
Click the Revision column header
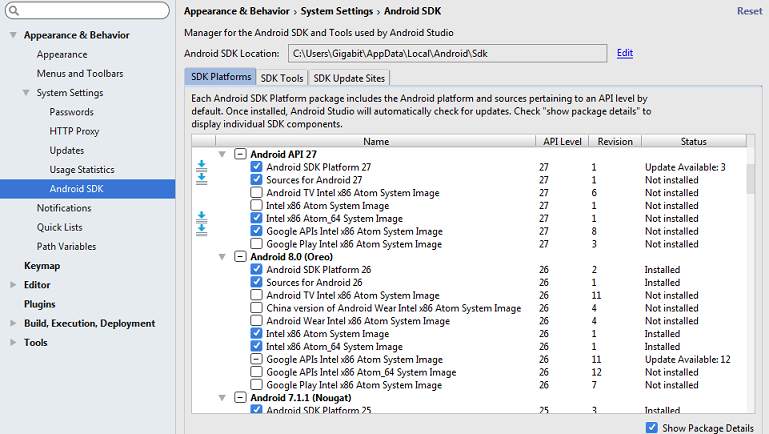(615, 141)
